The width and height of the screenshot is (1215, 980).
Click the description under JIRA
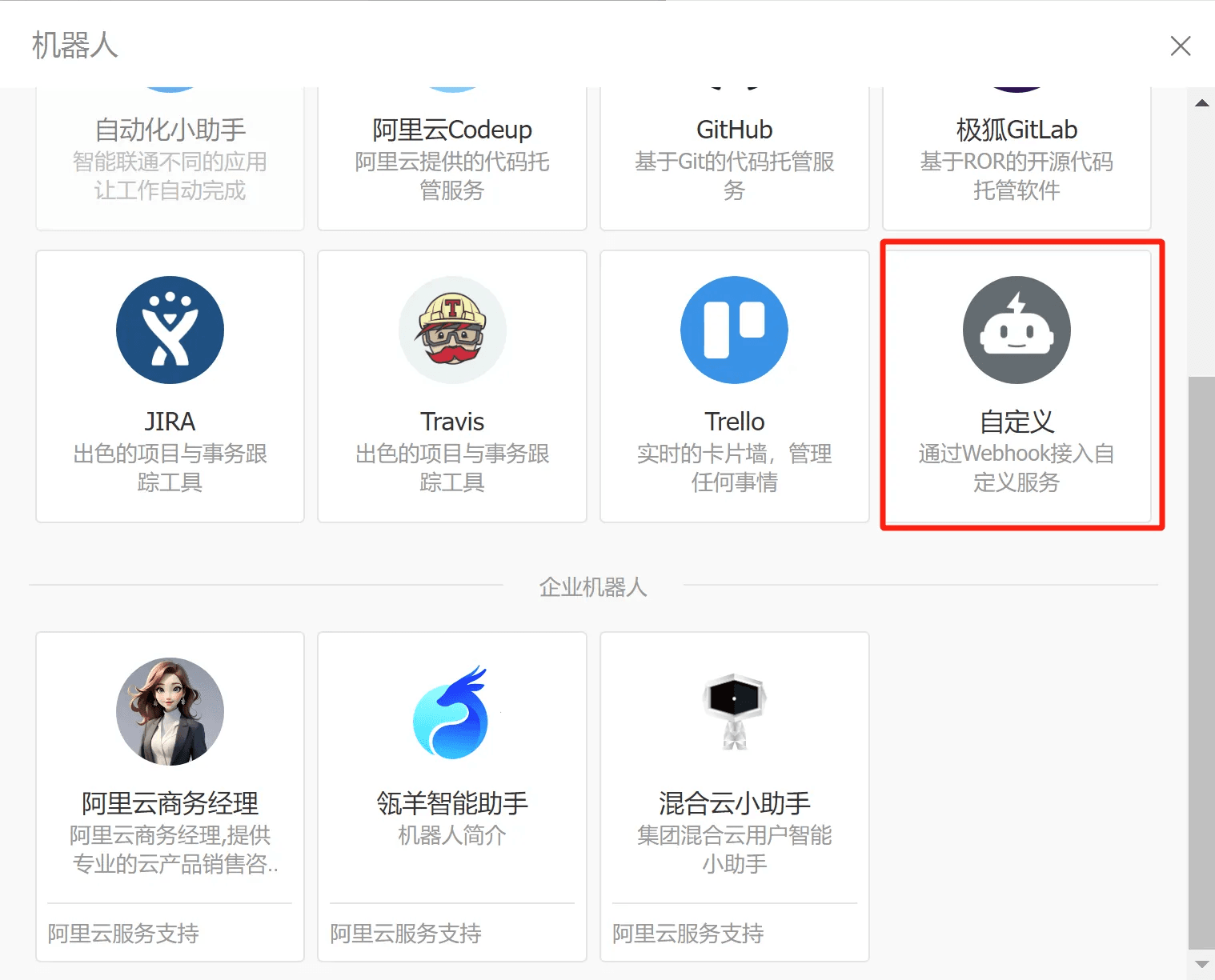[170, 468]
